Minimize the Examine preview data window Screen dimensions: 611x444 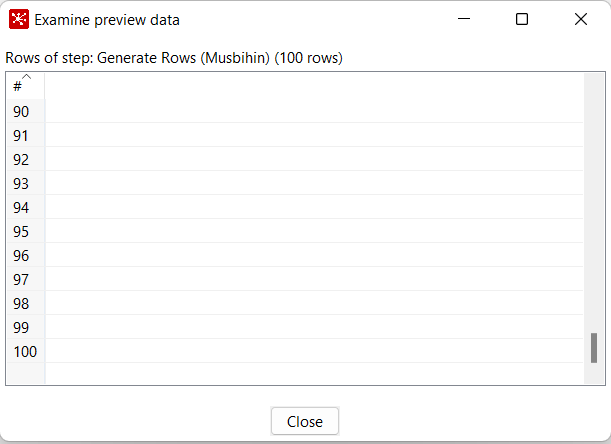464,19
